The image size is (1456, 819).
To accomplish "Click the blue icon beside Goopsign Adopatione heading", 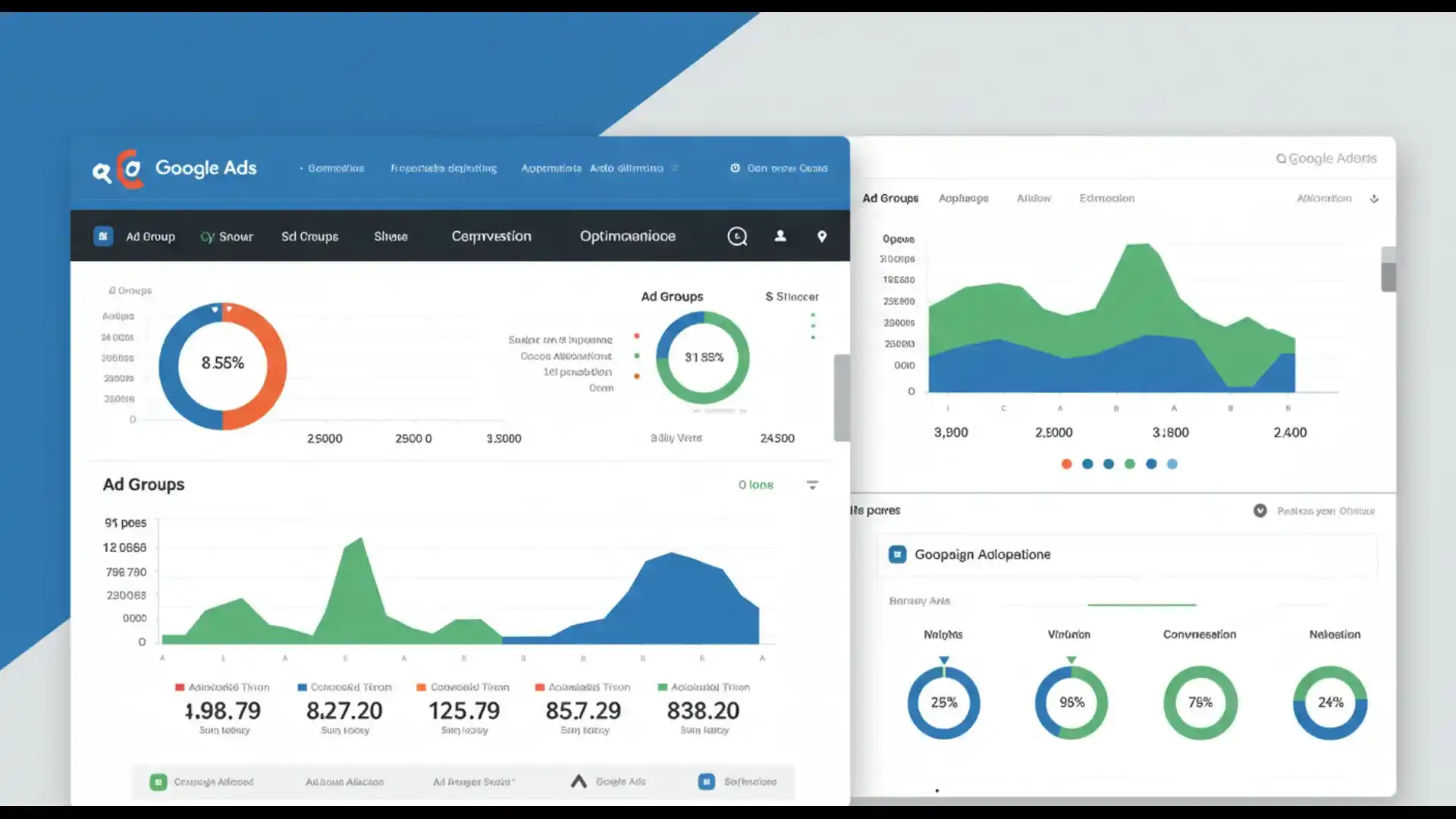I will pyautogui.click(x=897, y=554).
